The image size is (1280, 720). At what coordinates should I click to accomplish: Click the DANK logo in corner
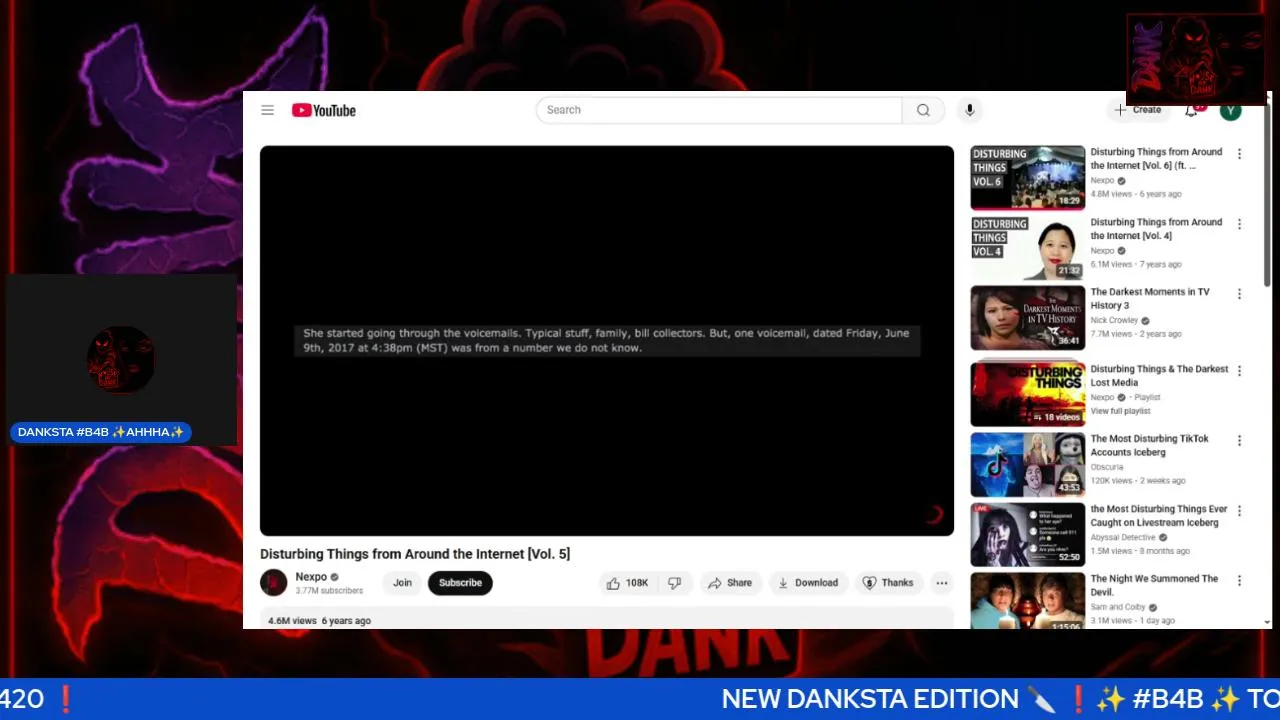1196,60
